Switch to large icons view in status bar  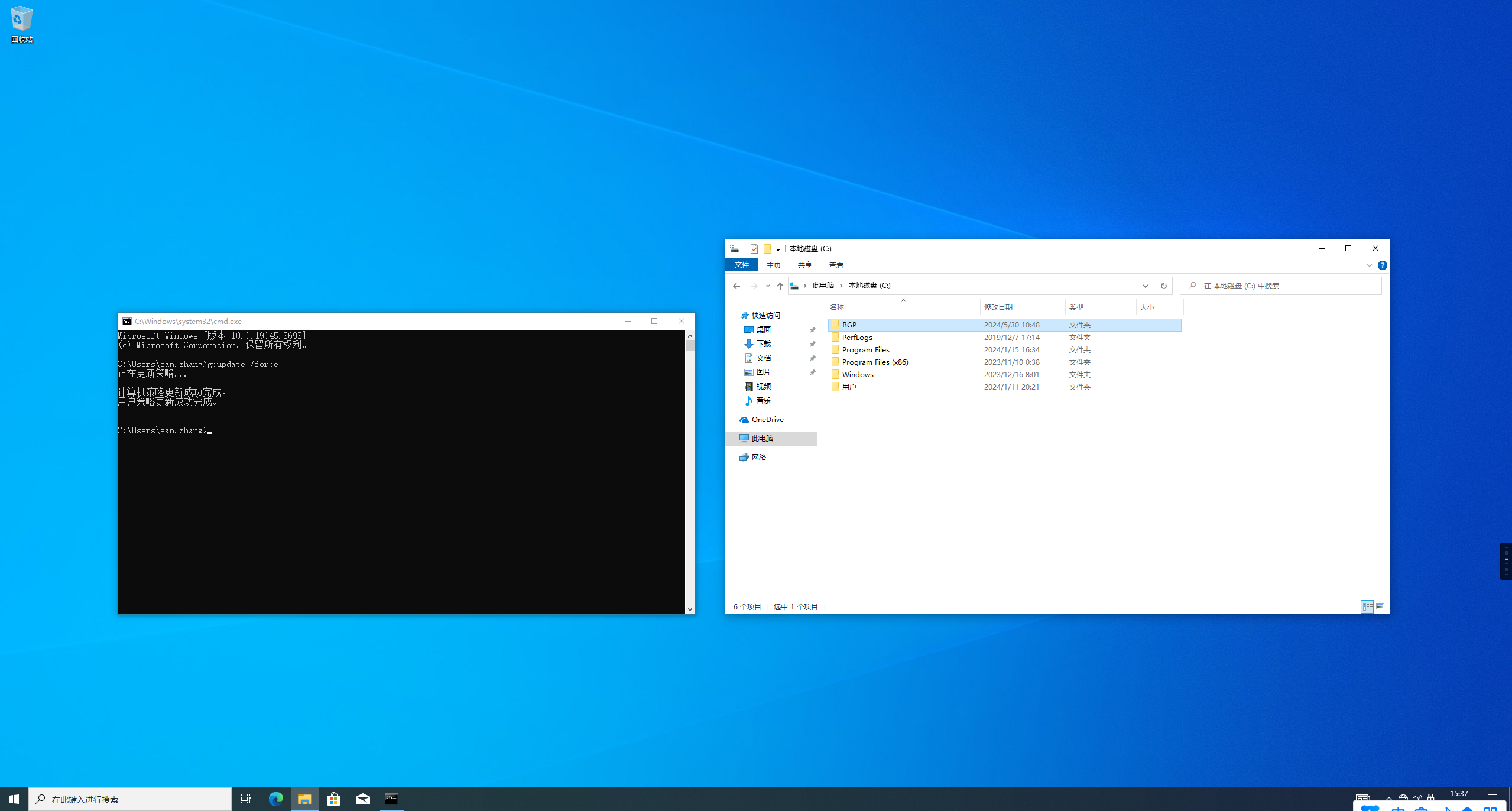point(1380,606)
